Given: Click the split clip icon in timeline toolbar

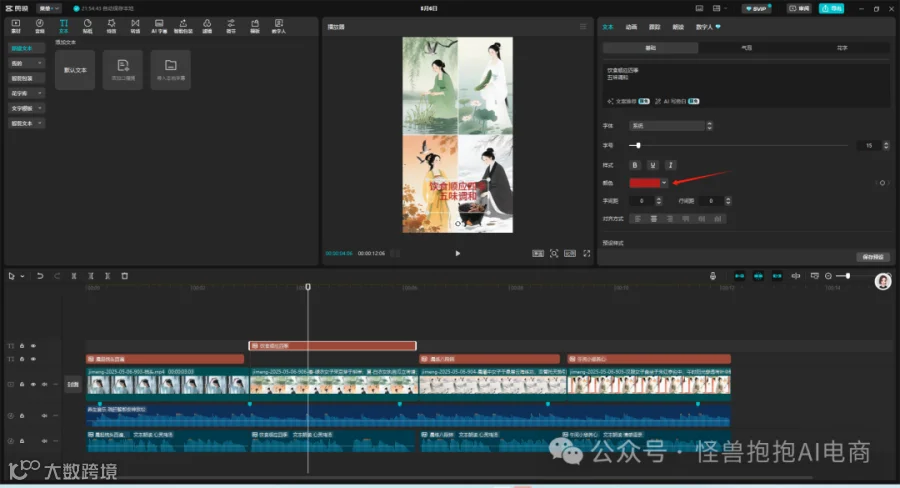Looking at the screenshot, I should pyautogui.click(x=73, y=276).
